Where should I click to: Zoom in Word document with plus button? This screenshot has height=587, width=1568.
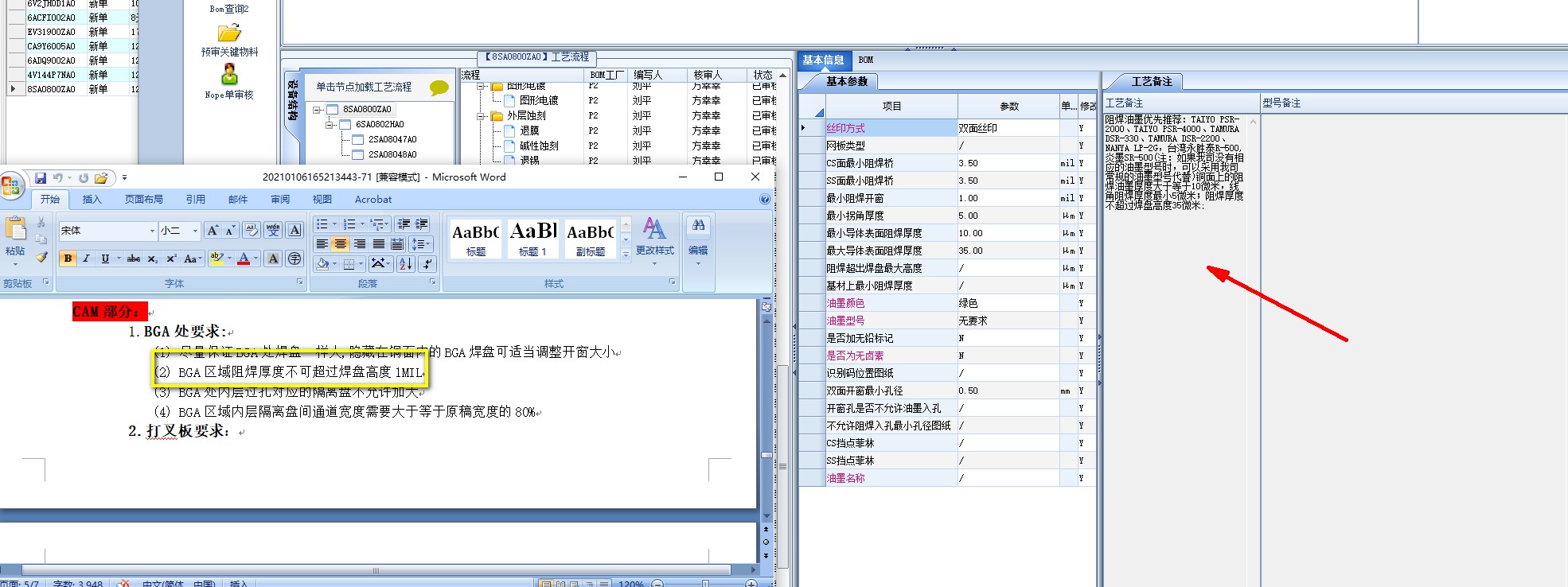tap(751, 584)
